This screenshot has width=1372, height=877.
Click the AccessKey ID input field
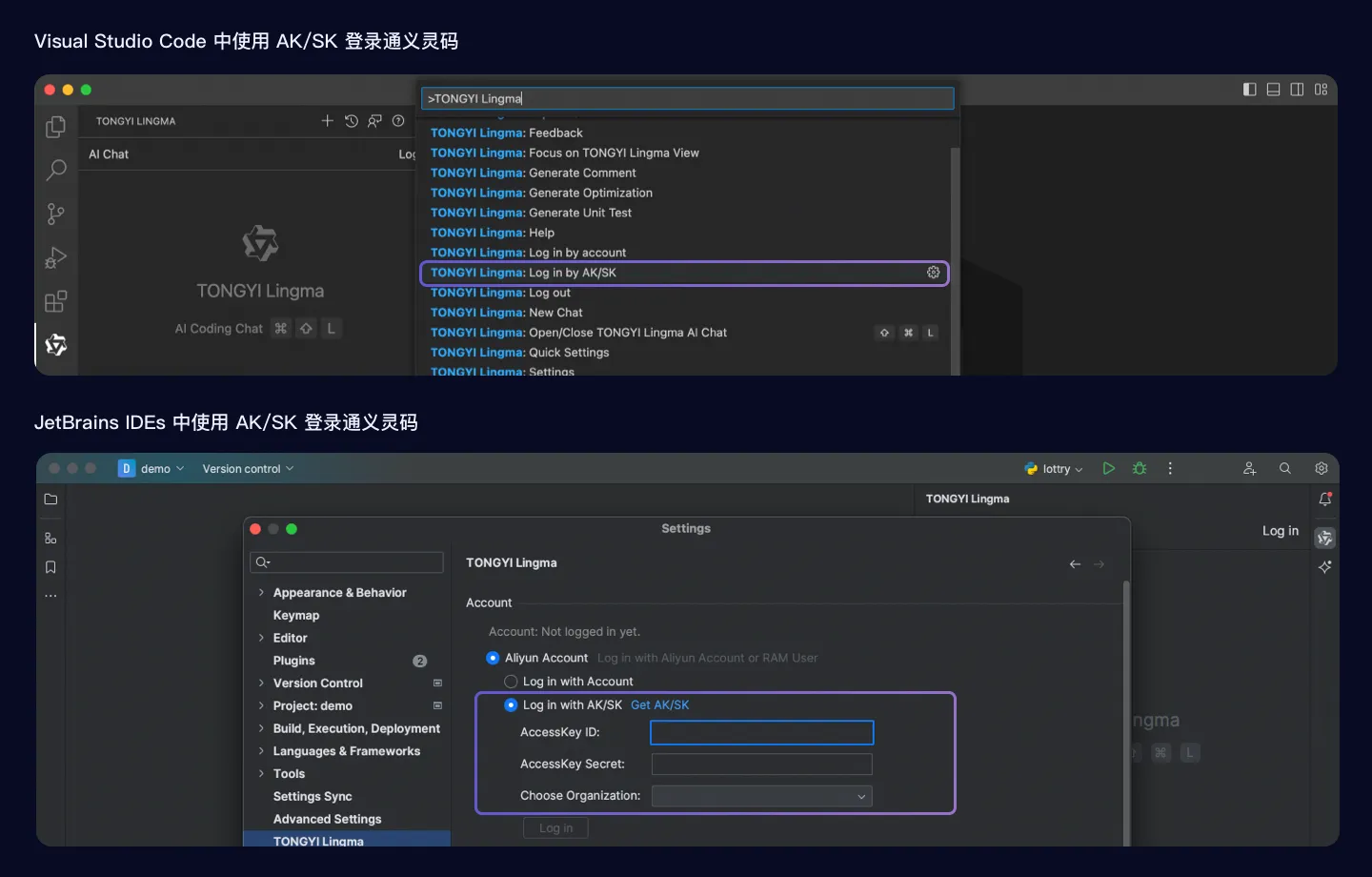[x=761, y=732]
